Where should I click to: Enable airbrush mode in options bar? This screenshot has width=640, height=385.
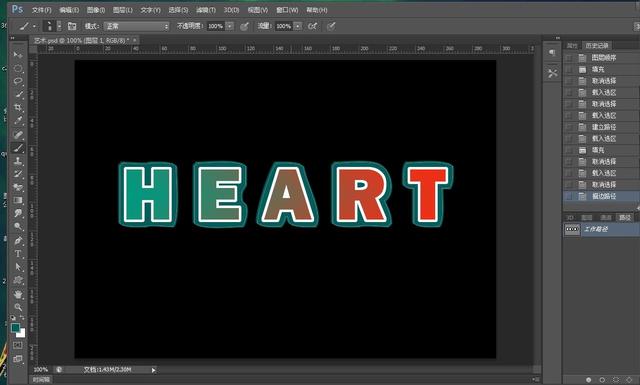point(312,26)
